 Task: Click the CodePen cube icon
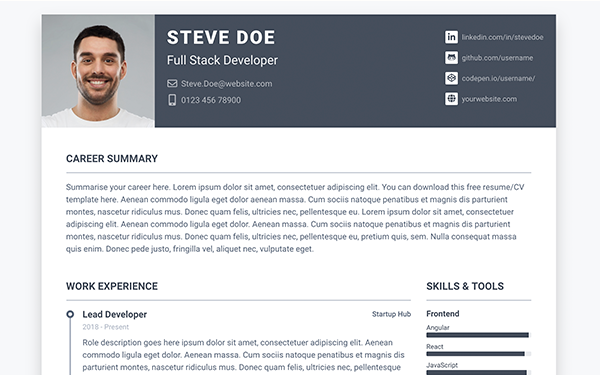451,78
